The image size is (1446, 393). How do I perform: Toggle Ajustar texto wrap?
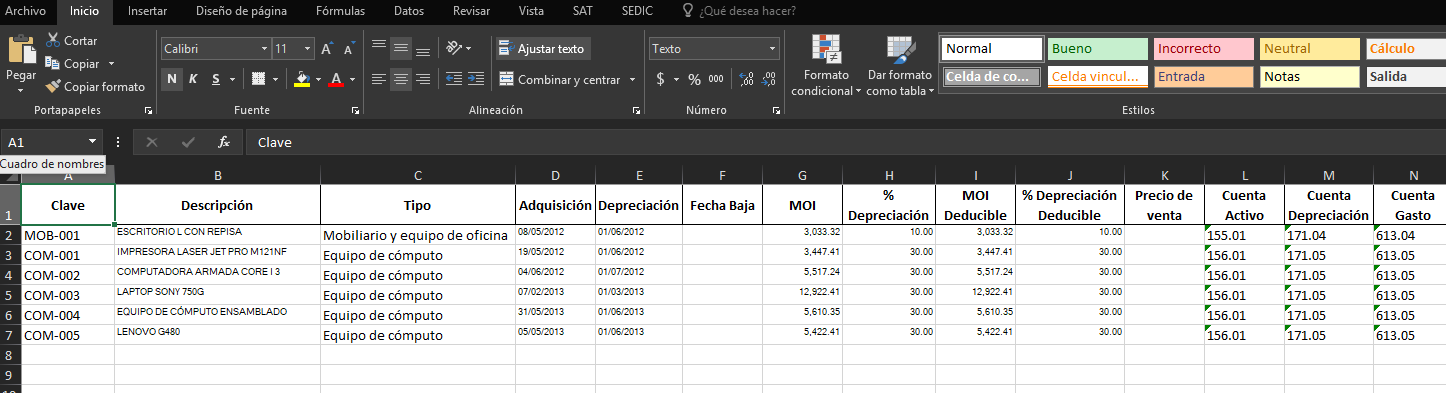click(x=542, y=48)
